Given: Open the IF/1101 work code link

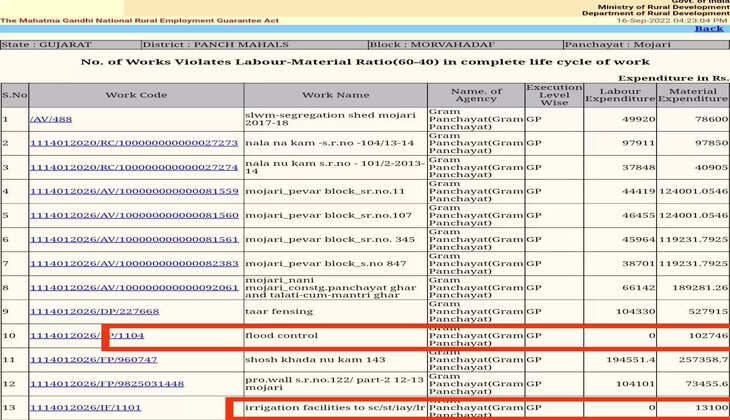Looking at the screenshot, I should click(x=85, y=408).
